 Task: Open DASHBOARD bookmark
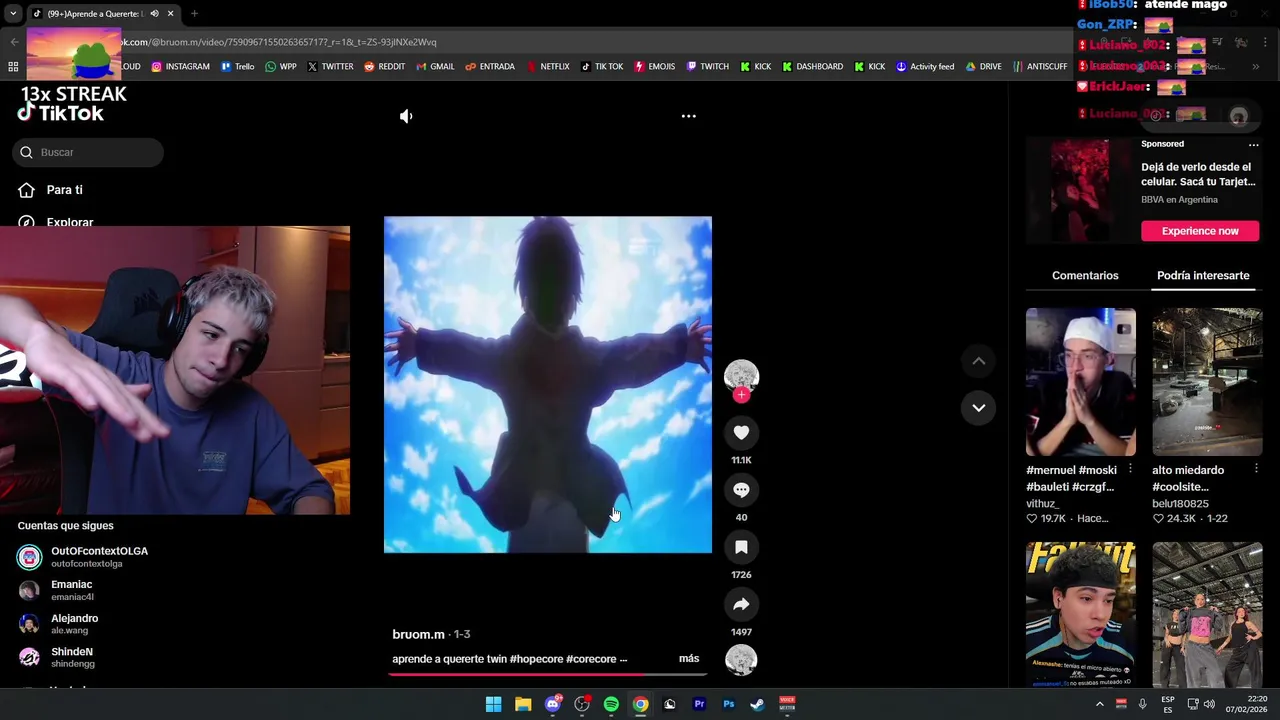point(812,67)
